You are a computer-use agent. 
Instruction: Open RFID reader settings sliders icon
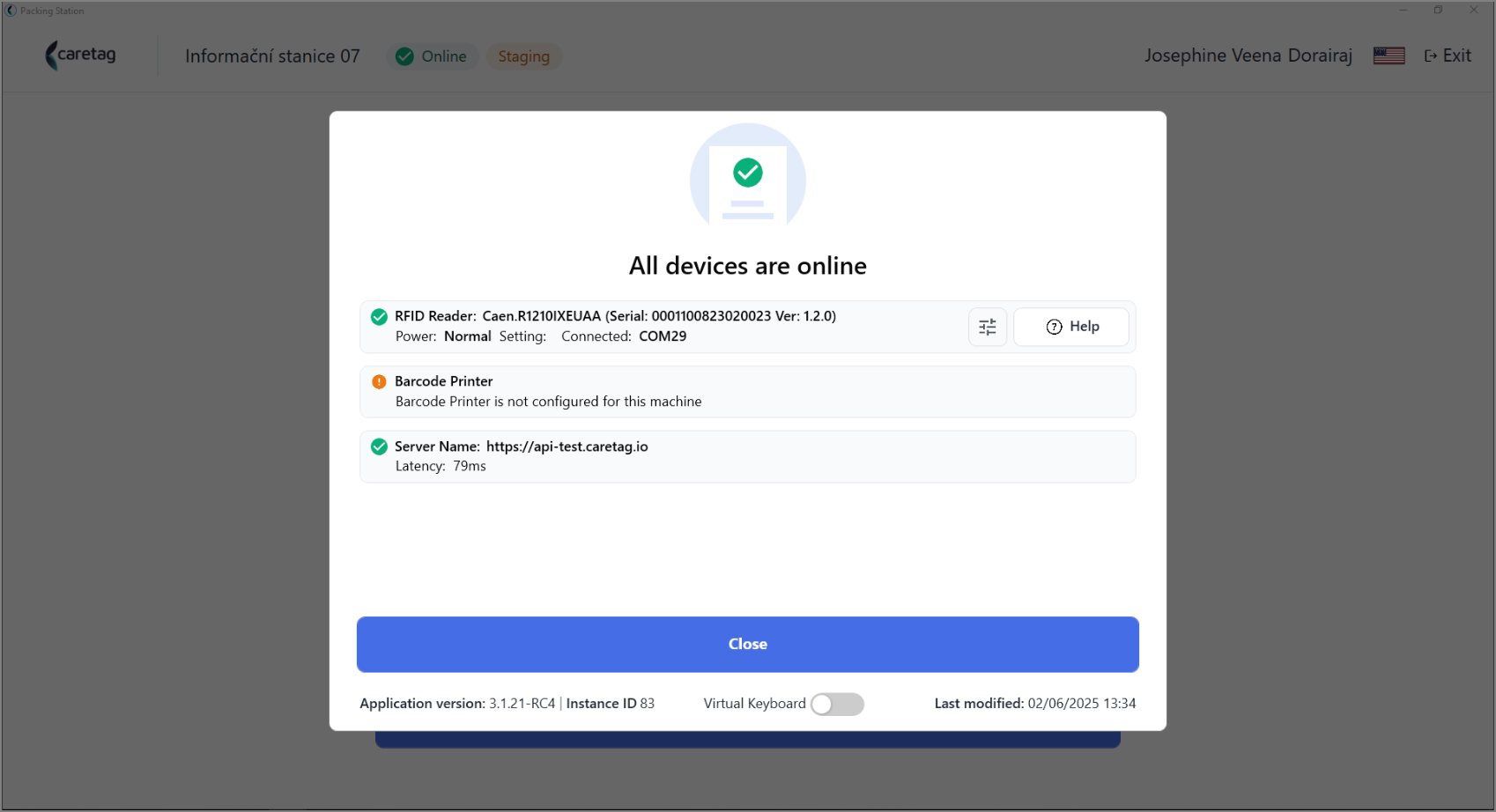pos(987,327)
